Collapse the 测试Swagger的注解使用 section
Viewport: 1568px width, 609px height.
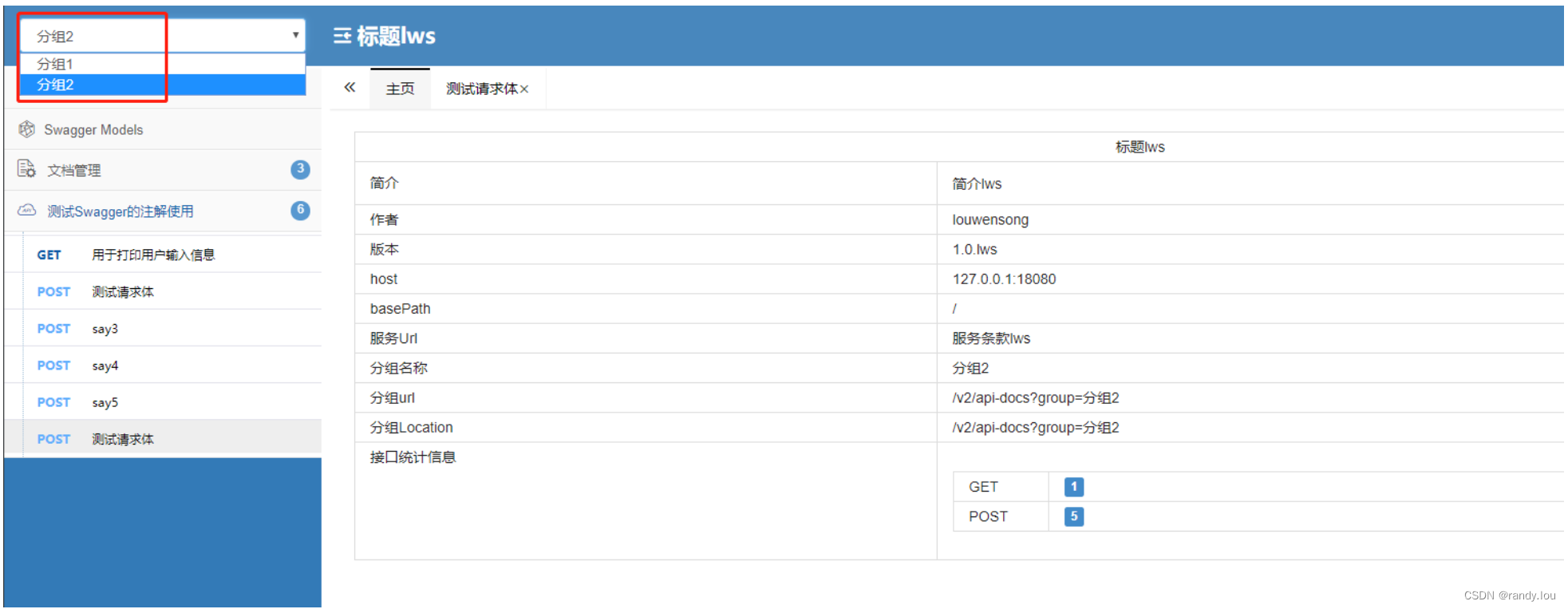pos(163,211)
